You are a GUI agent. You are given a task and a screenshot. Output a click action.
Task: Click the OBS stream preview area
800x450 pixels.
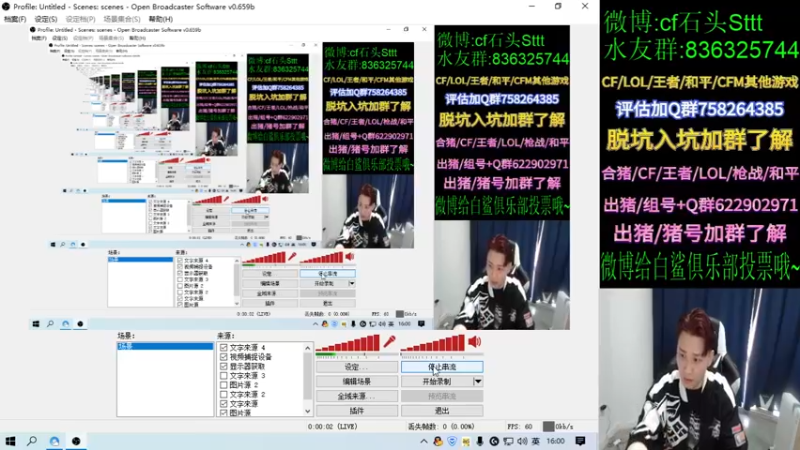(x=299, y=177)
